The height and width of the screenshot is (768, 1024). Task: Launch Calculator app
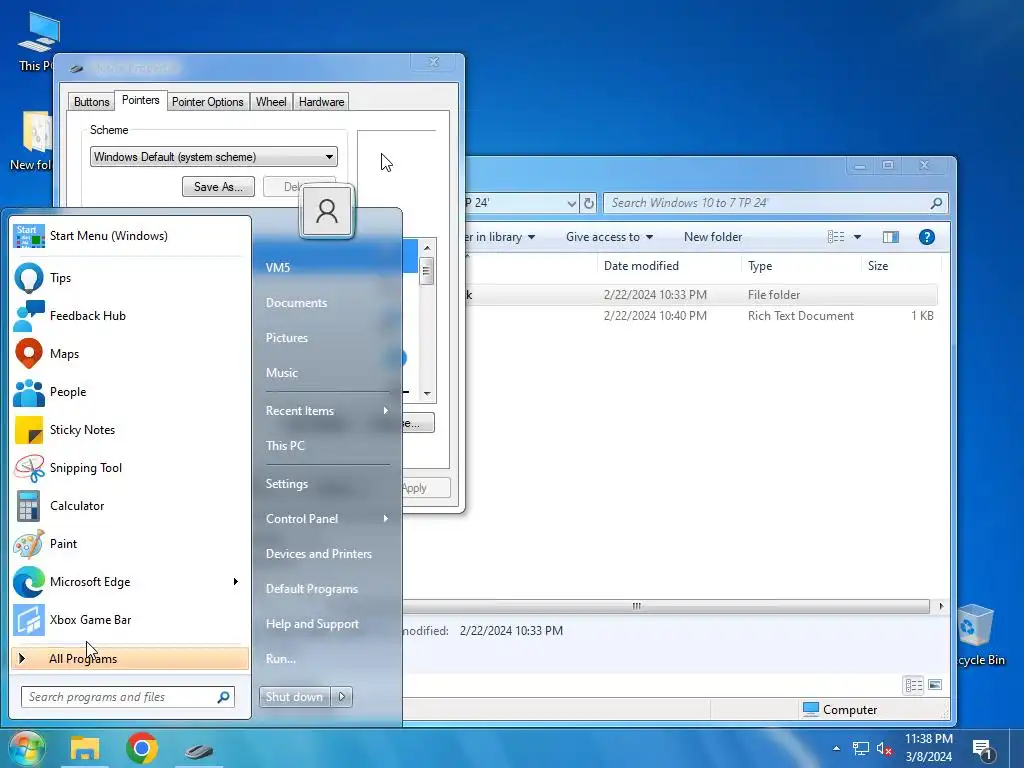[29, 505]
